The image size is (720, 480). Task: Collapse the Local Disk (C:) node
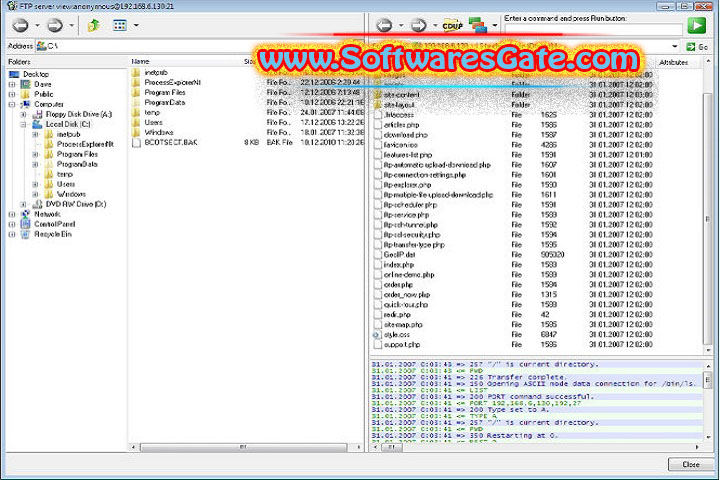pos(23,124)
